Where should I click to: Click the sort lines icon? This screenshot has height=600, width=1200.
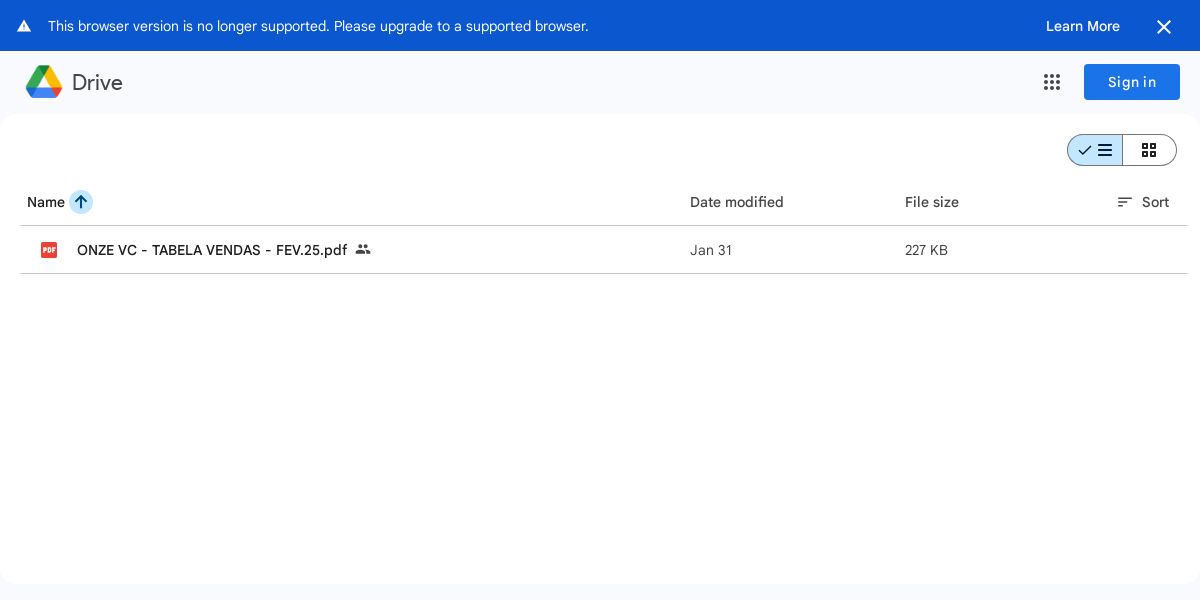1125,202
